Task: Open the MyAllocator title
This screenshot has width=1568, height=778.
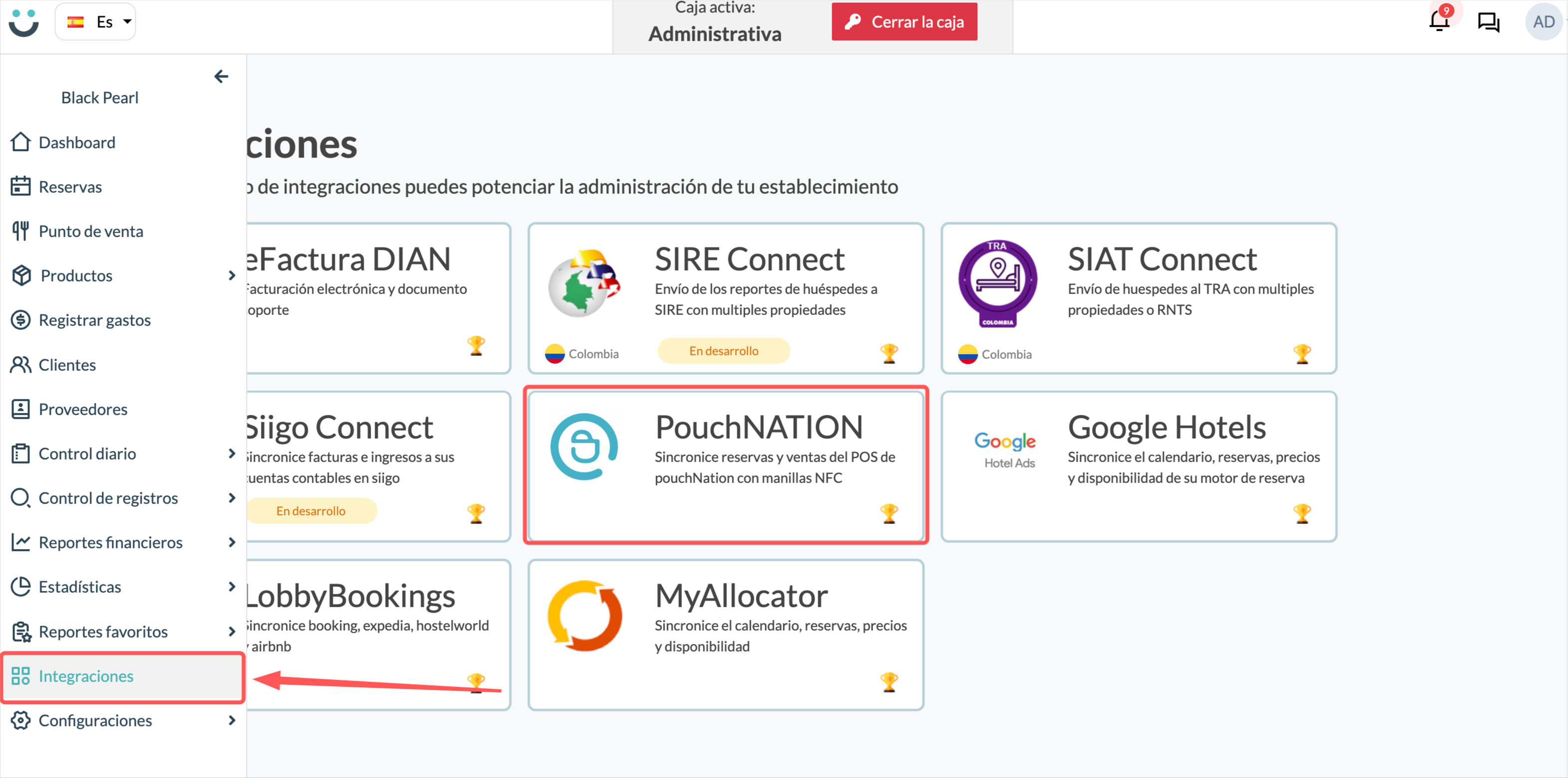Action: 741,595
